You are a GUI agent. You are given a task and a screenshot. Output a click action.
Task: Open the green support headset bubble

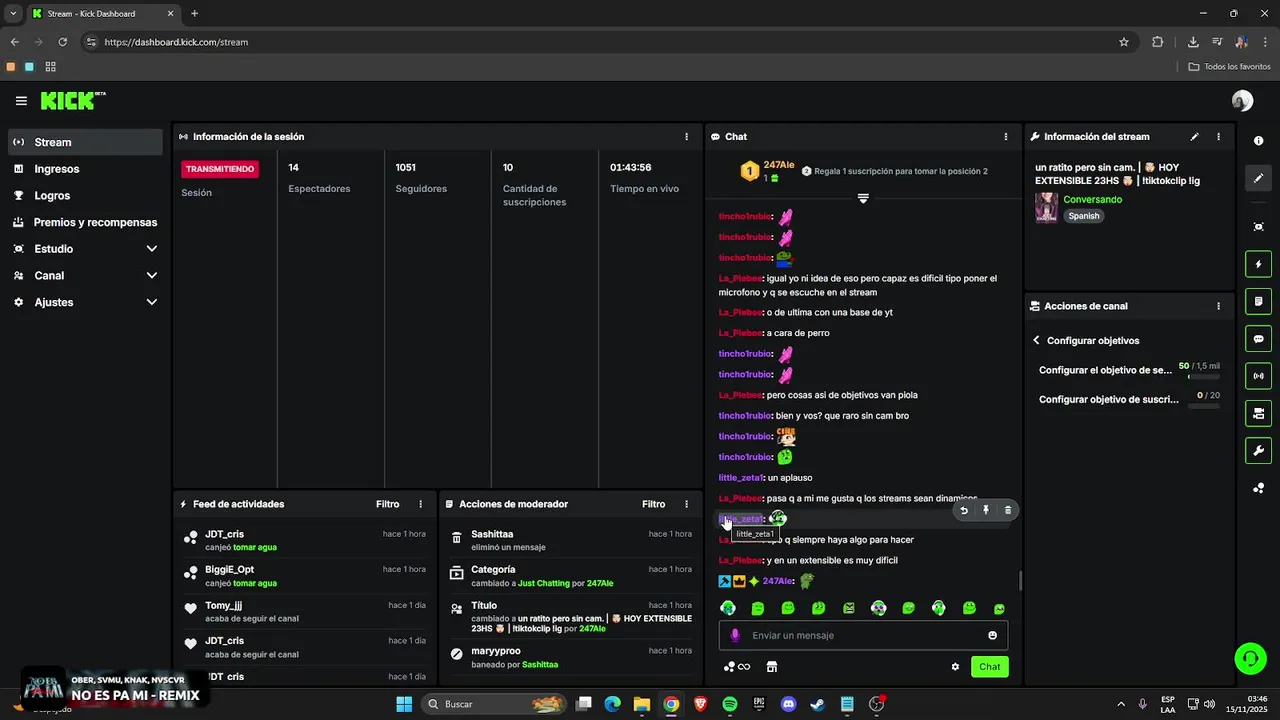point(1250,658)
